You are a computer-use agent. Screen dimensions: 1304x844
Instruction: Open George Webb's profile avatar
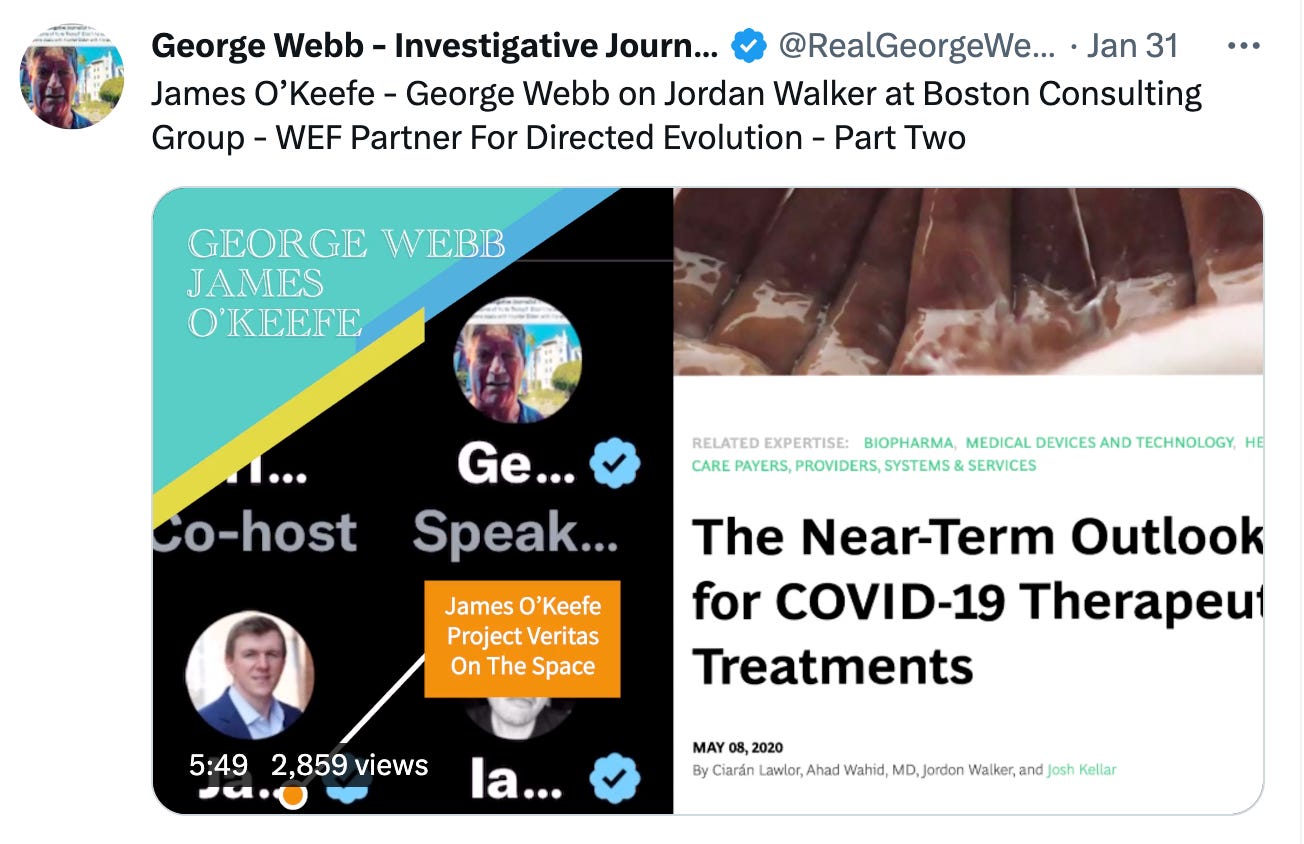[x=72, y=77]
